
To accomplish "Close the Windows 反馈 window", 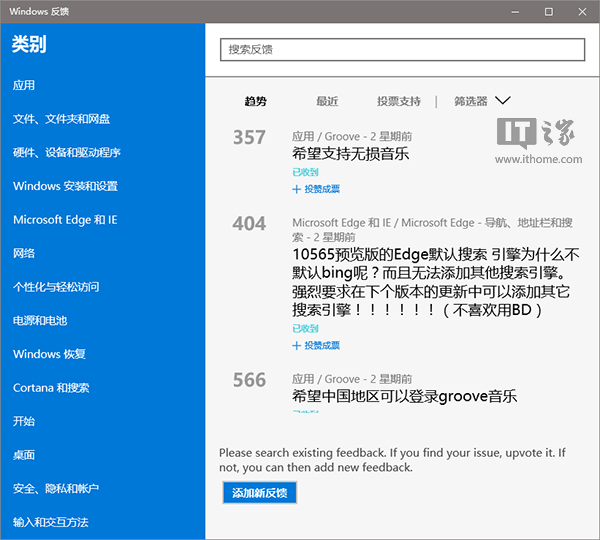I will (x=582, y=12).
